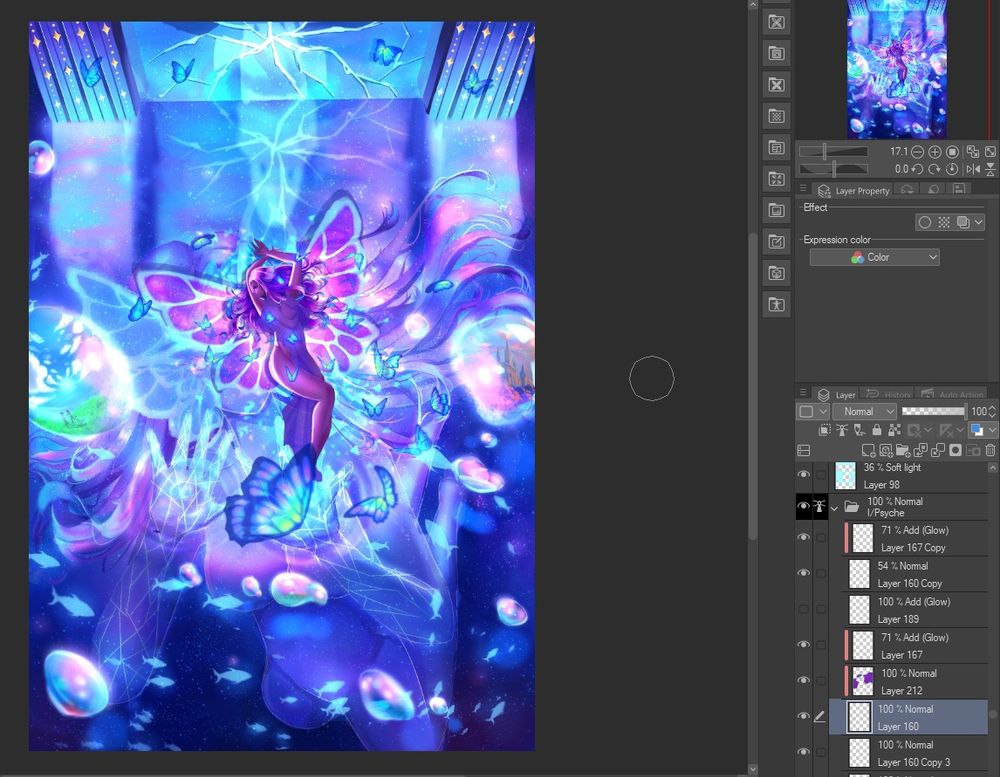The image size is (1000, 777).
Task: Click the layer list scroll-up arrow
Action: pos(992,468)
